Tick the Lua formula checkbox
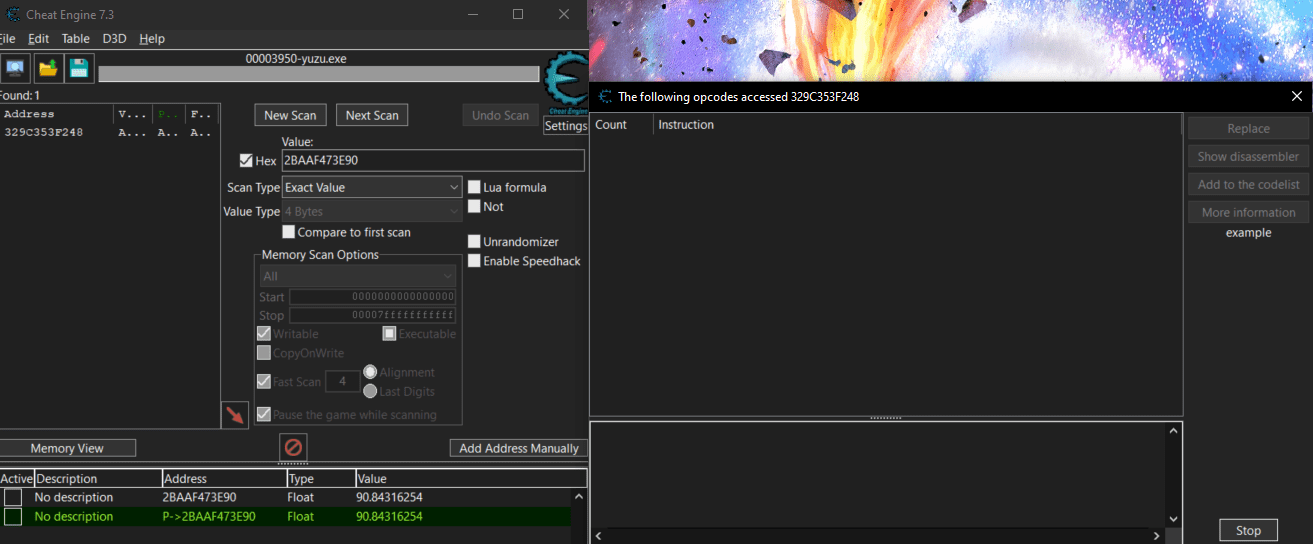Viewport: 1313px width, 544px height. 475,187
